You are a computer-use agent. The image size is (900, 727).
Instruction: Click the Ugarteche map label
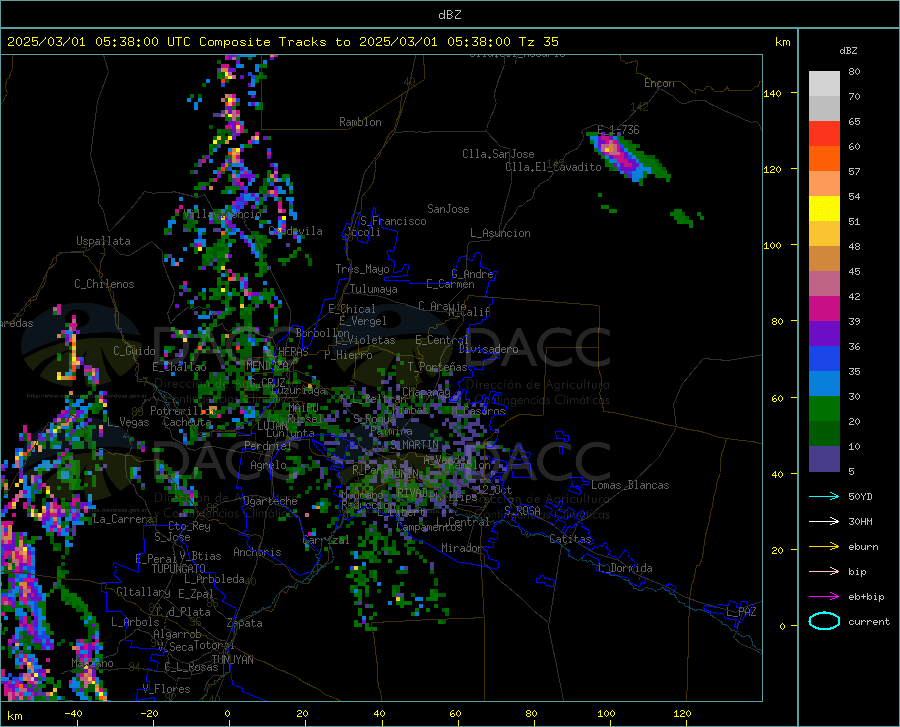tap(270, 501)
